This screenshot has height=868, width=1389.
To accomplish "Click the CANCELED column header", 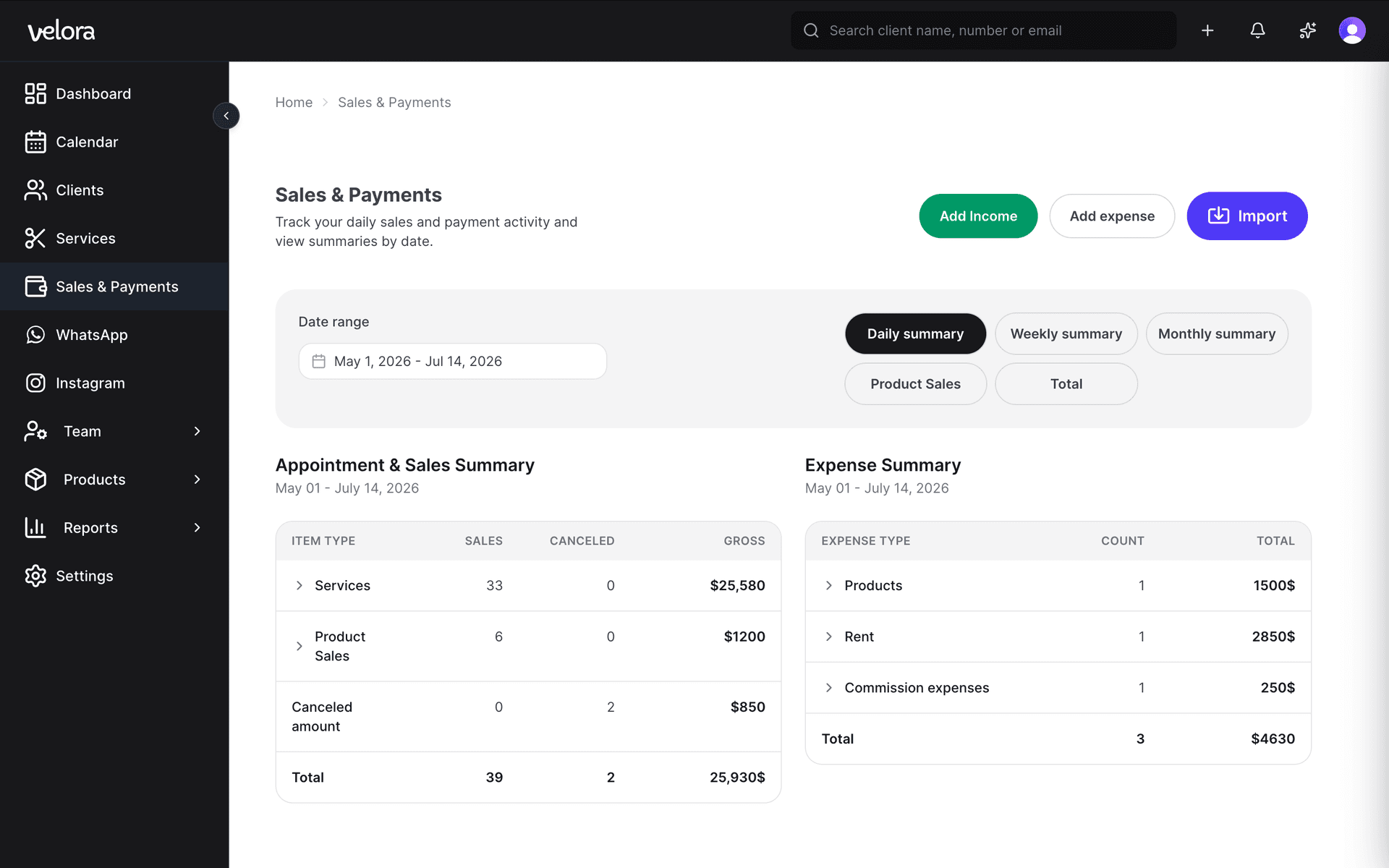I will pyautogui.click(x=582, y=540).
